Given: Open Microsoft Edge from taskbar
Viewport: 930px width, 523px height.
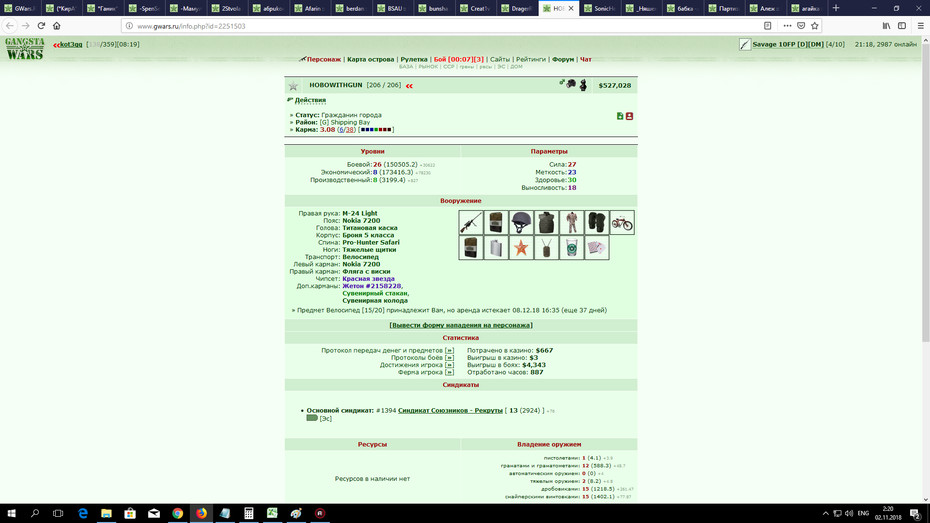Looking at the screenshot, I should 82,514.
